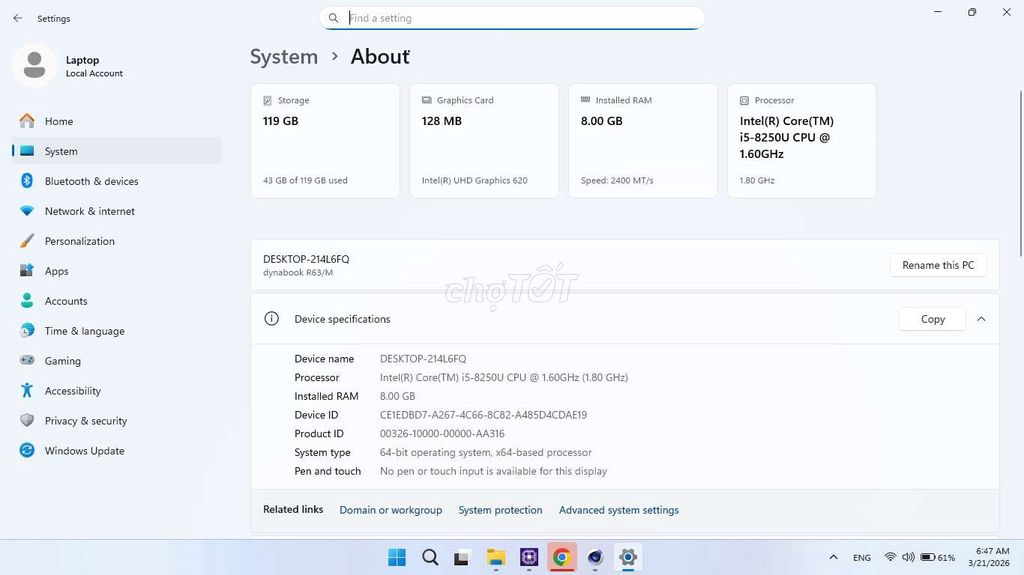Click the Gaming controller icon
This screenshot has height=575, width=1024.
point(27,360)
